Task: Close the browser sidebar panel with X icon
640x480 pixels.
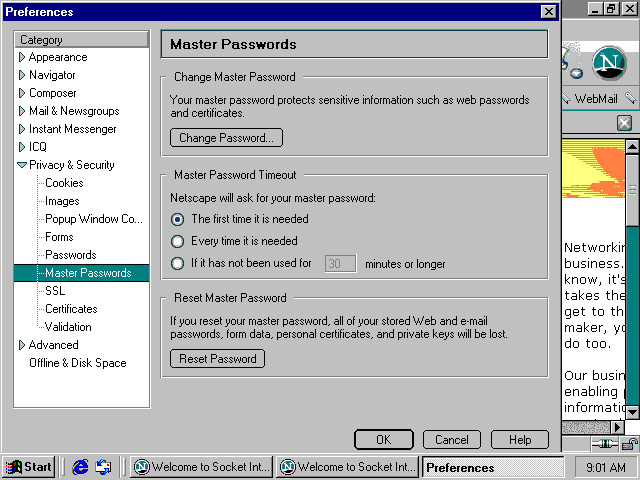Action: (624, 122)
